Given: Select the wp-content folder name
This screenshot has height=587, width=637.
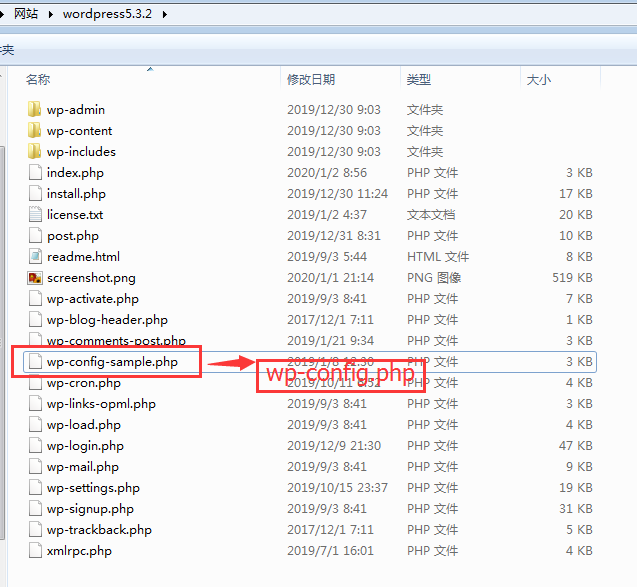Looking at the screenshot, I should [x=80, y=131].
